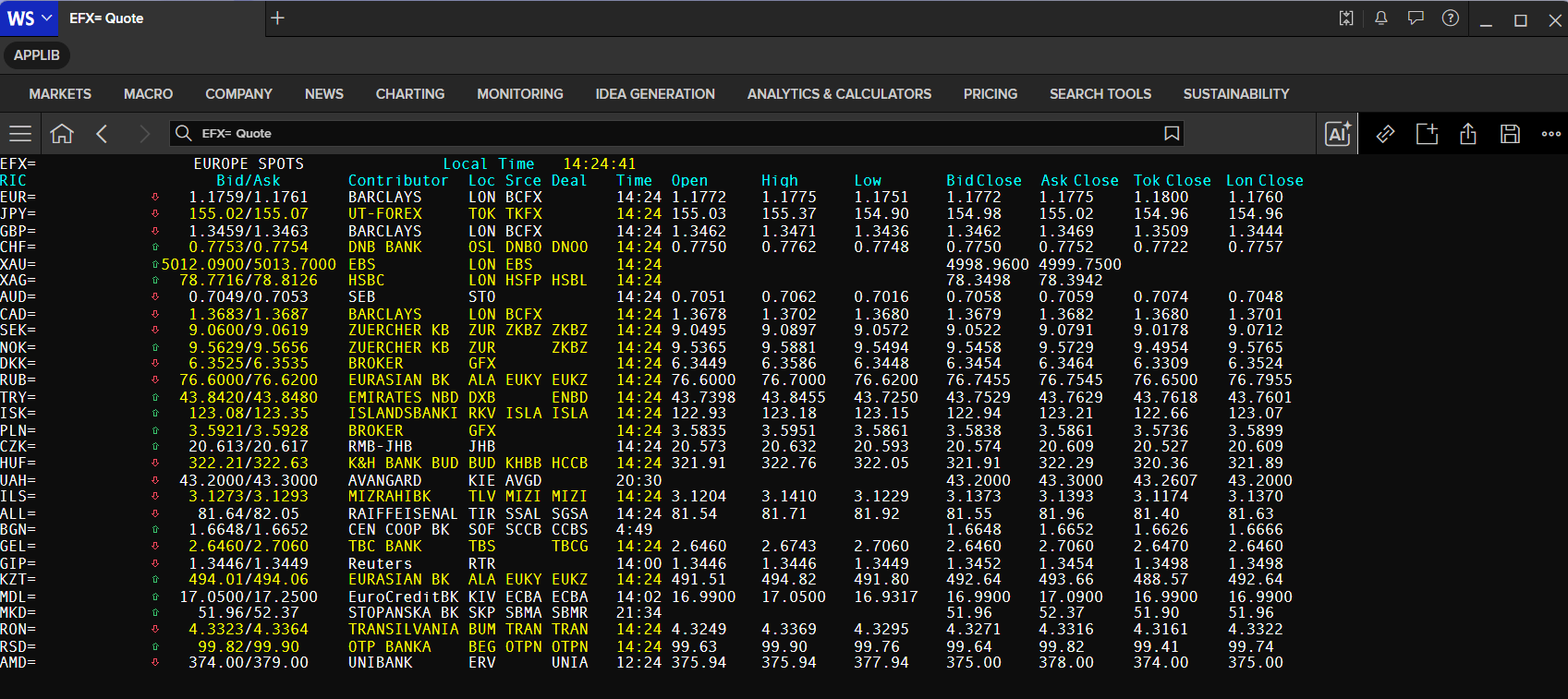1568x699 pixels.
Task: Click the APPLIB button
Action: point(37,55)
